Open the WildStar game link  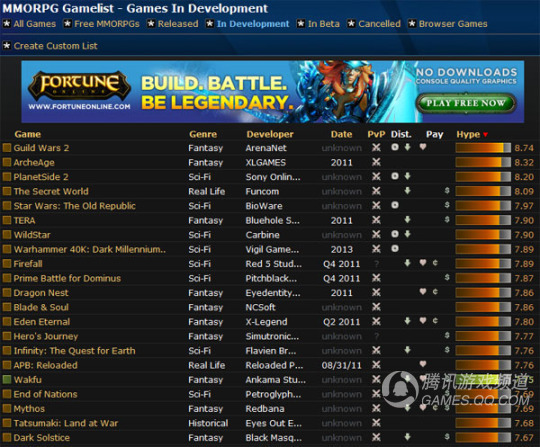point(32,235)
